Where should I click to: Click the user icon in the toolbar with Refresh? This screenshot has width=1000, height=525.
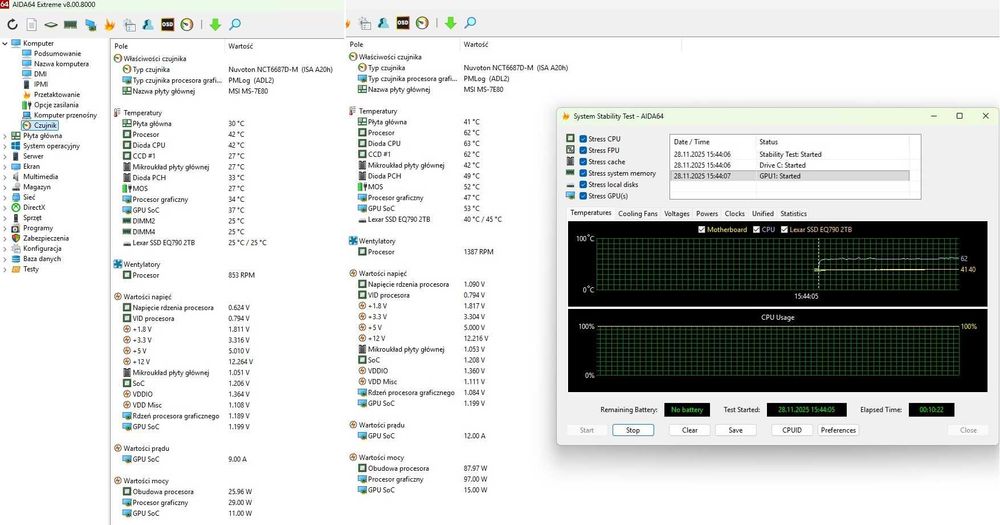tap(147, 24)
